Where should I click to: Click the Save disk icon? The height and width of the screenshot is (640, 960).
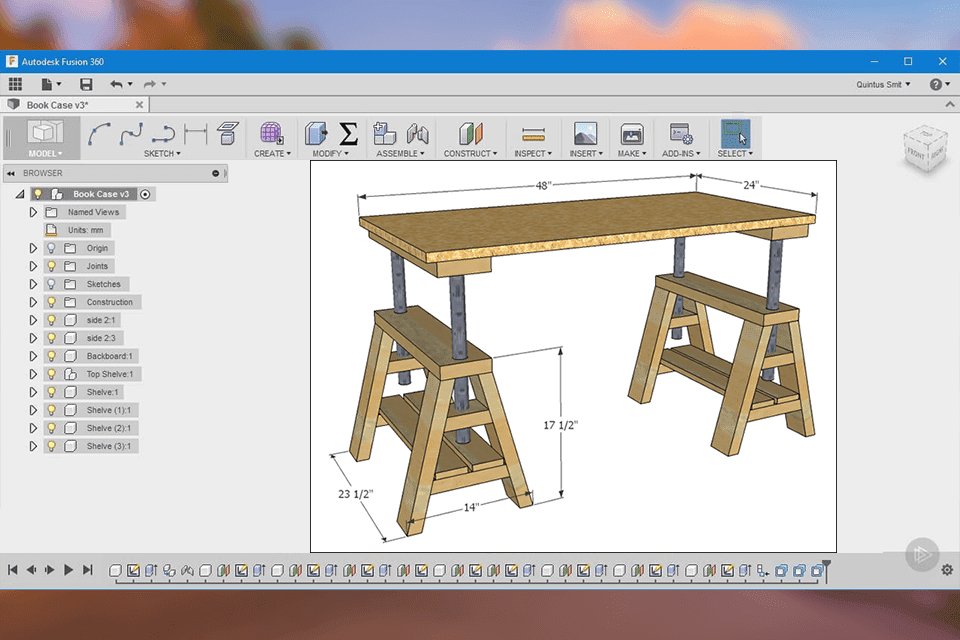tap(86, 84)
